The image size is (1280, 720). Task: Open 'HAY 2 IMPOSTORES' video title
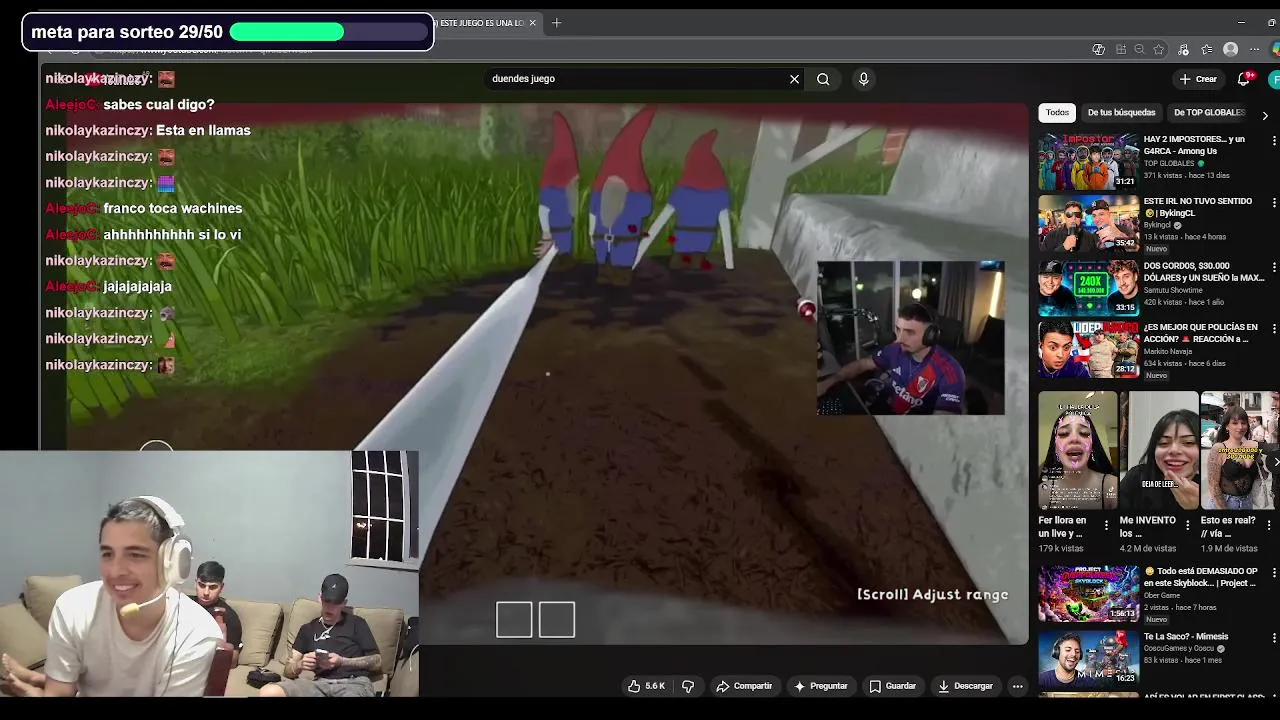pos(1194,145)
